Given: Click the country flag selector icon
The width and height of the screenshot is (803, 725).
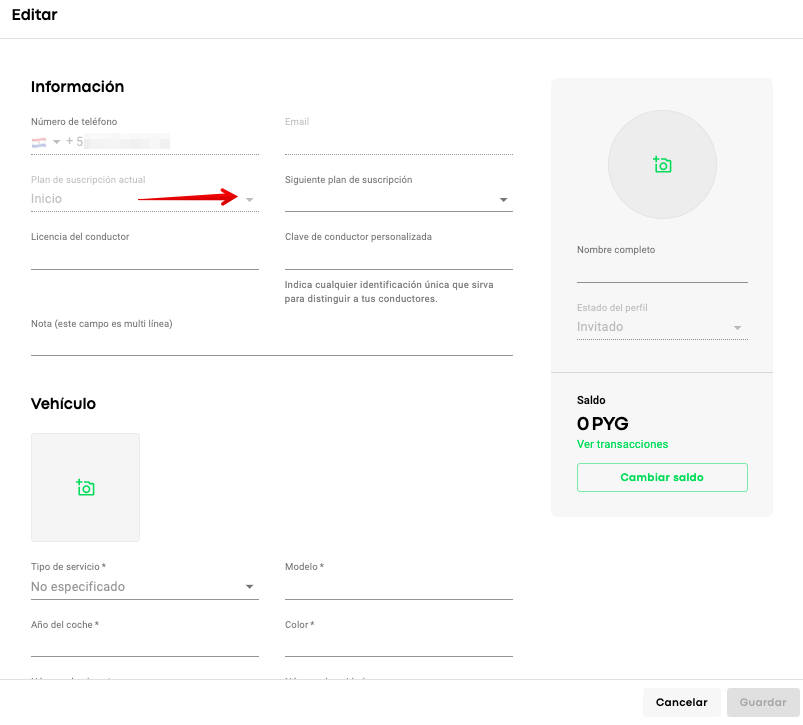Looking at the screenshot, I should point(40,142).
